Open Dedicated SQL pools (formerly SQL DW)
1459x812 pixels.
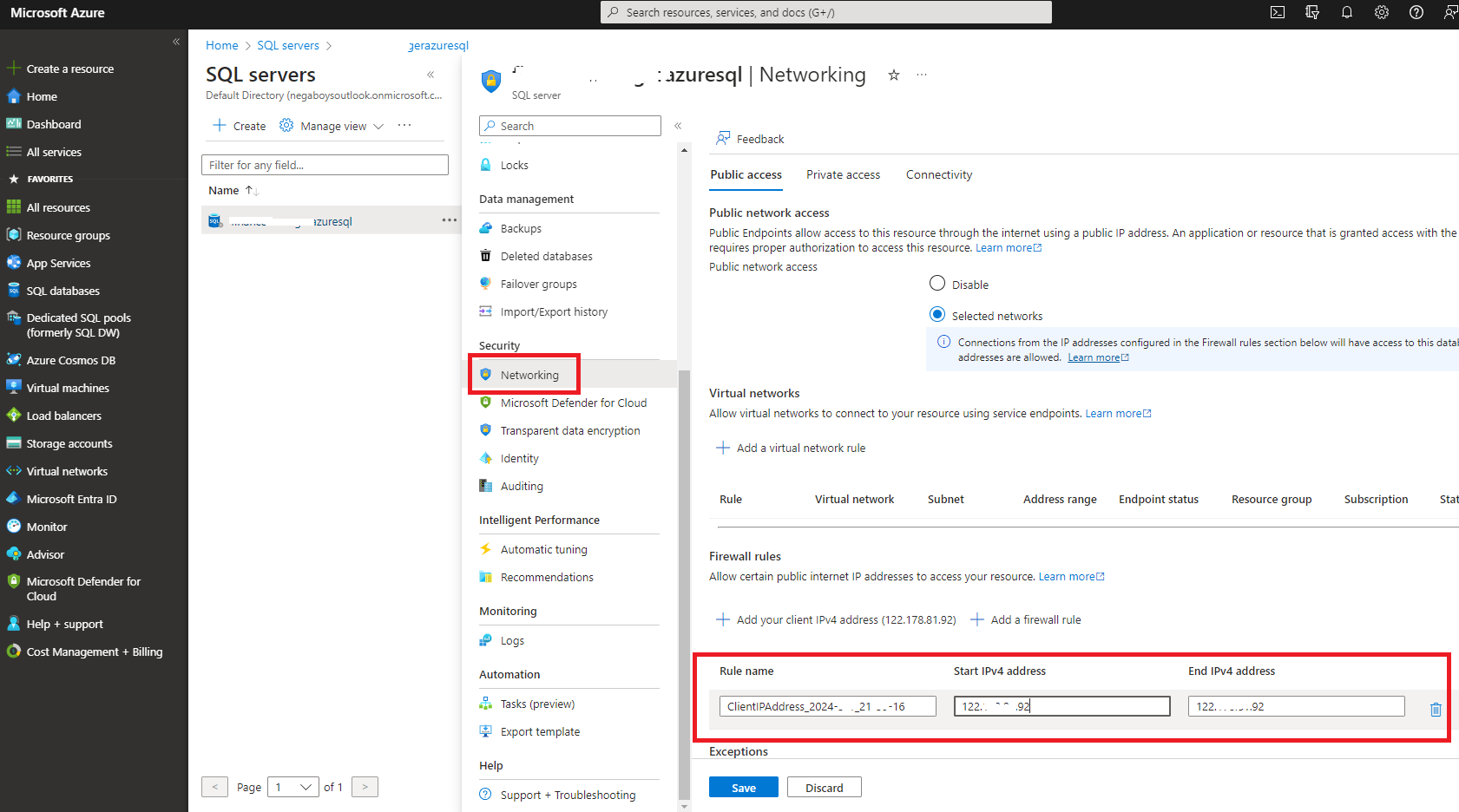click(x=78, y=325)
